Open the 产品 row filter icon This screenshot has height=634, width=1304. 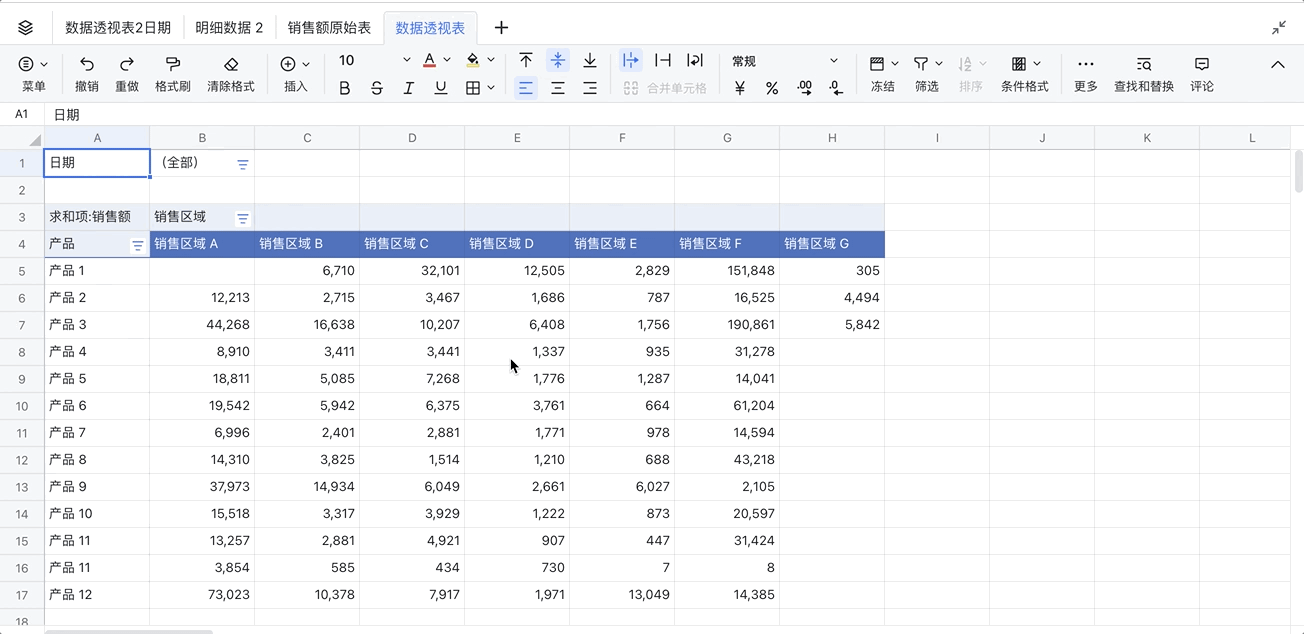(x=138, y=245)
